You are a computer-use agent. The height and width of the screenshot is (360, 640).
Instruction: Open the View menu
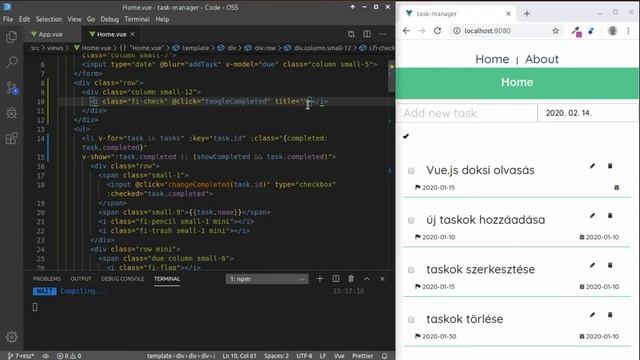[x=74, y=19]
